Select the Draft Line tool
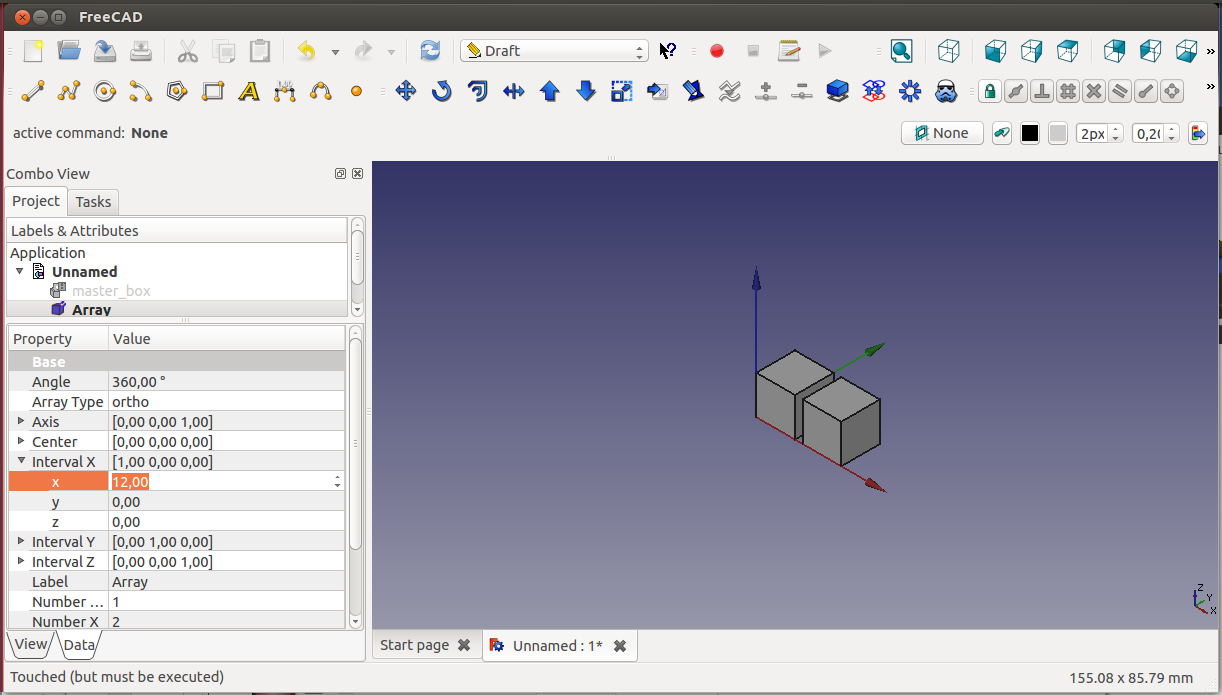 coord(33,92)
